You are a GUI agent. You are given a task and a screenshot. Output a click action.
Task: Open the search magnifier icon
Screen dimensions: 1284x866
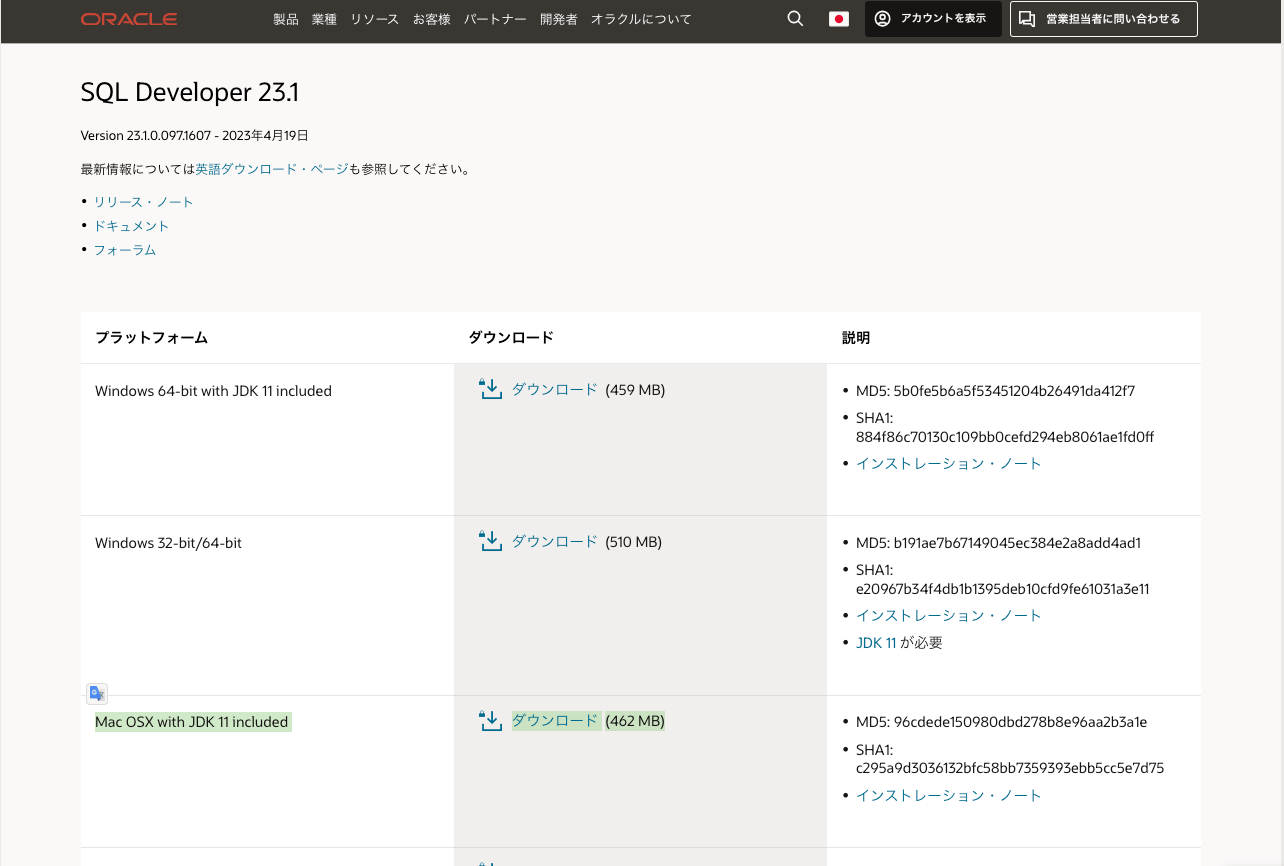point(795,19)
